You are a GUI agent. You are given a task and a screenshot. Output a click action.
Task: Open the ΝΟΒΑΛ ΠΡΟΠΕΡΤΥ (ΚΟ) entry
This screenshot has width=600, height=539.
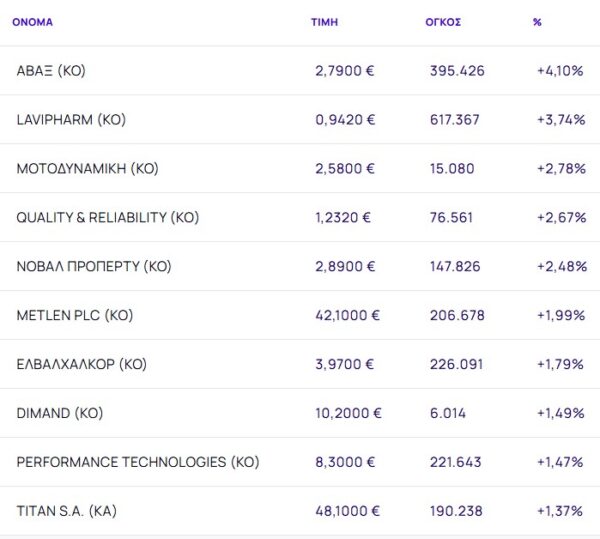94,266
